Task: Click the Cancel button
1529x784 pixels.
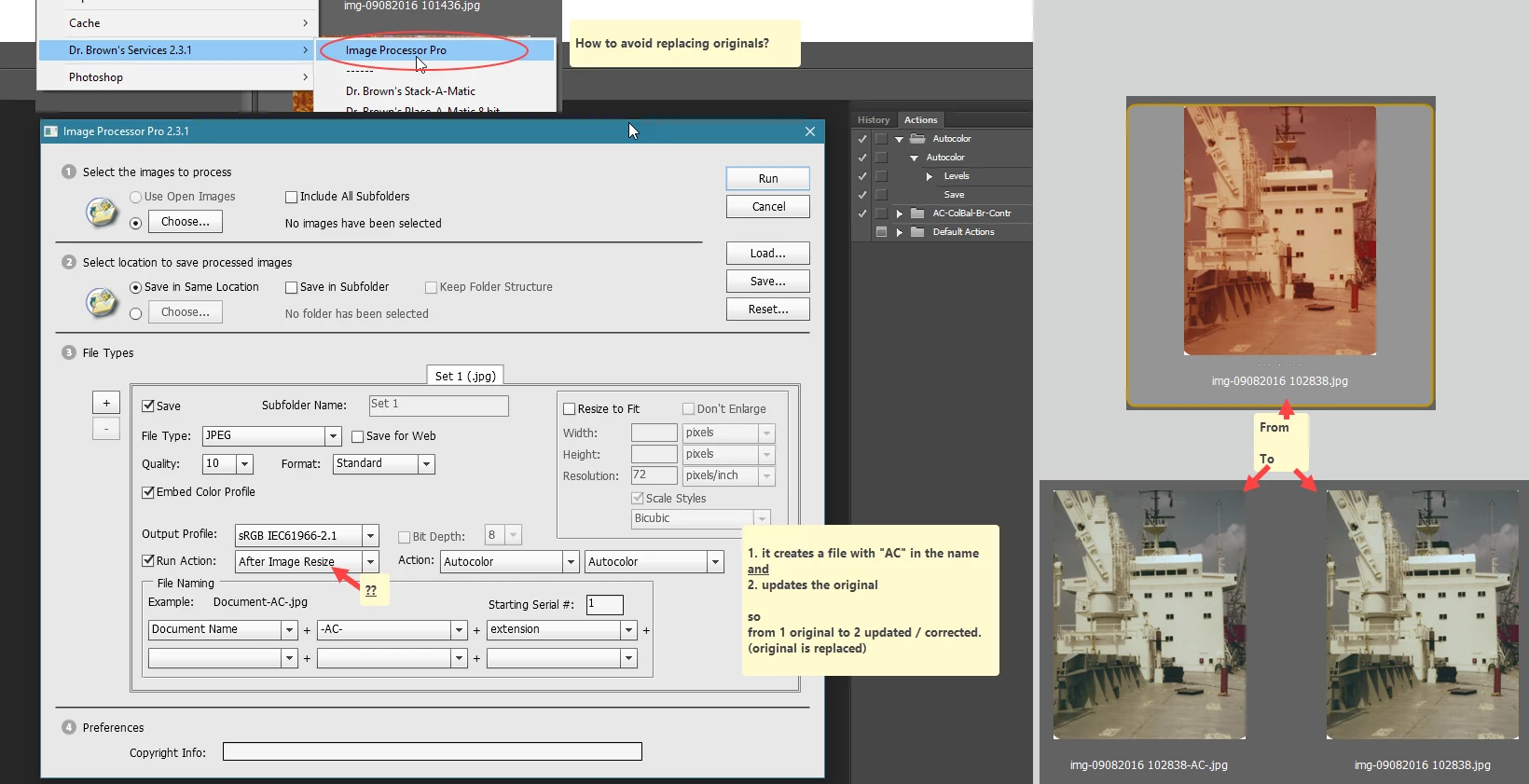Action: [x=768, y=207]
